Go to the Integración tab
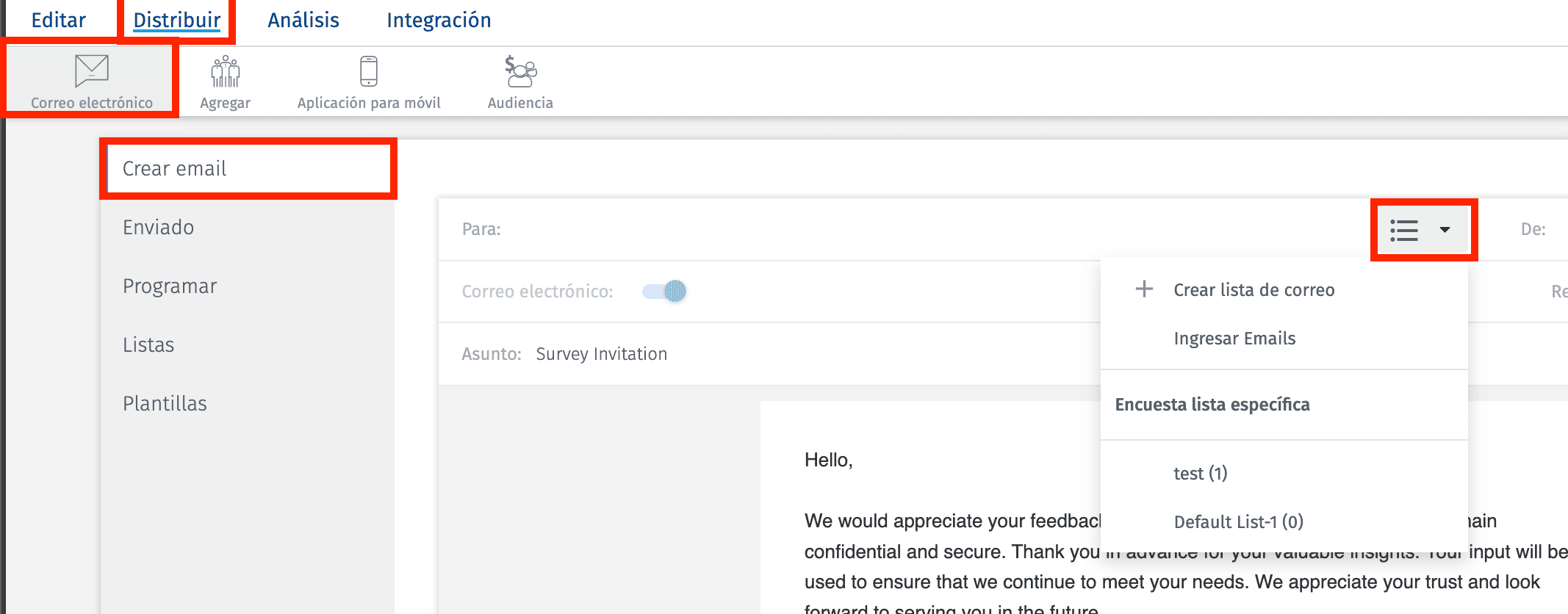Screen dimensions: 1568x614 (439, 21)
